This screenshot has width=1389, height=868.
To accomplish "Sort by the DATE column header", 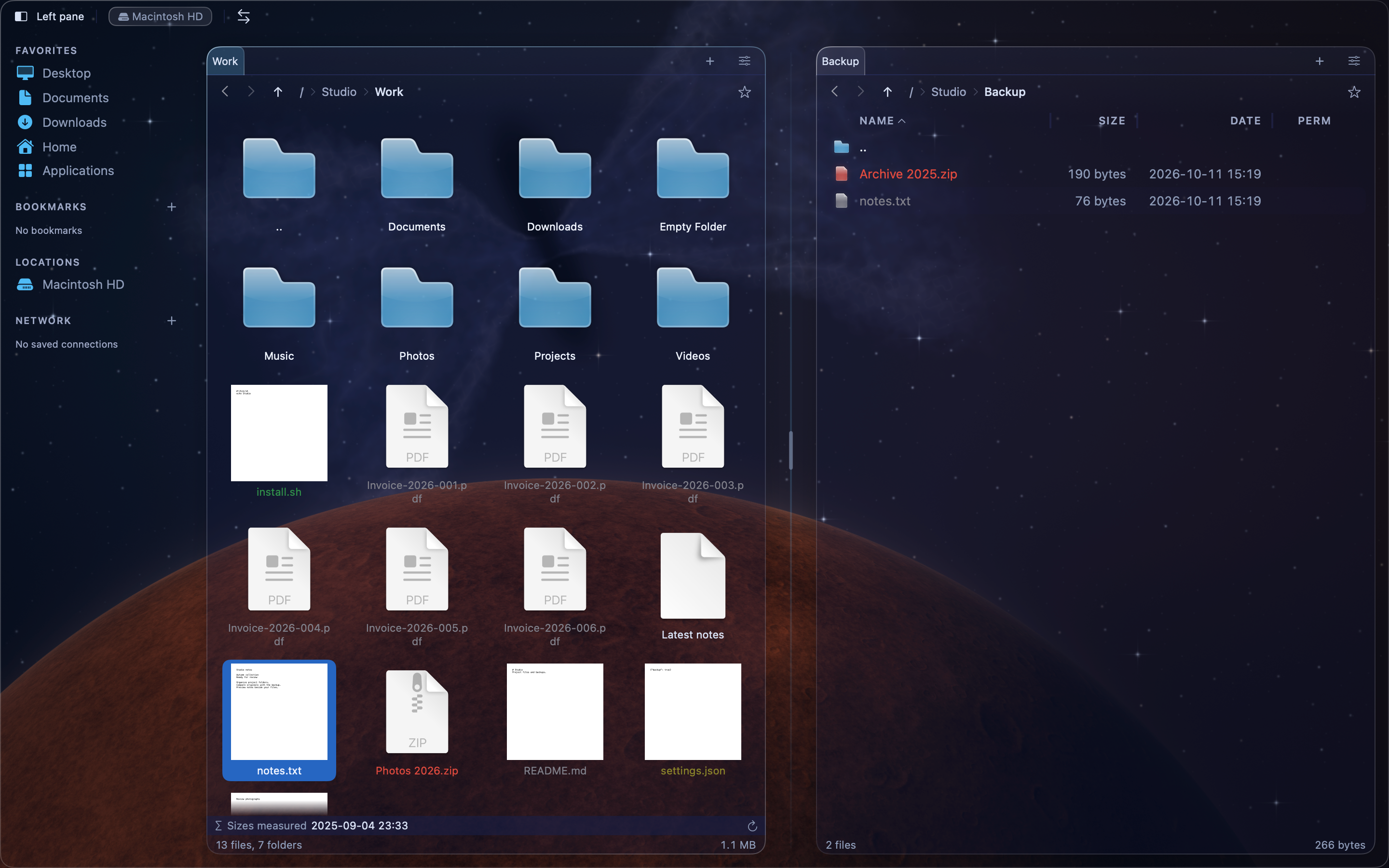I will coord(1245,121).
